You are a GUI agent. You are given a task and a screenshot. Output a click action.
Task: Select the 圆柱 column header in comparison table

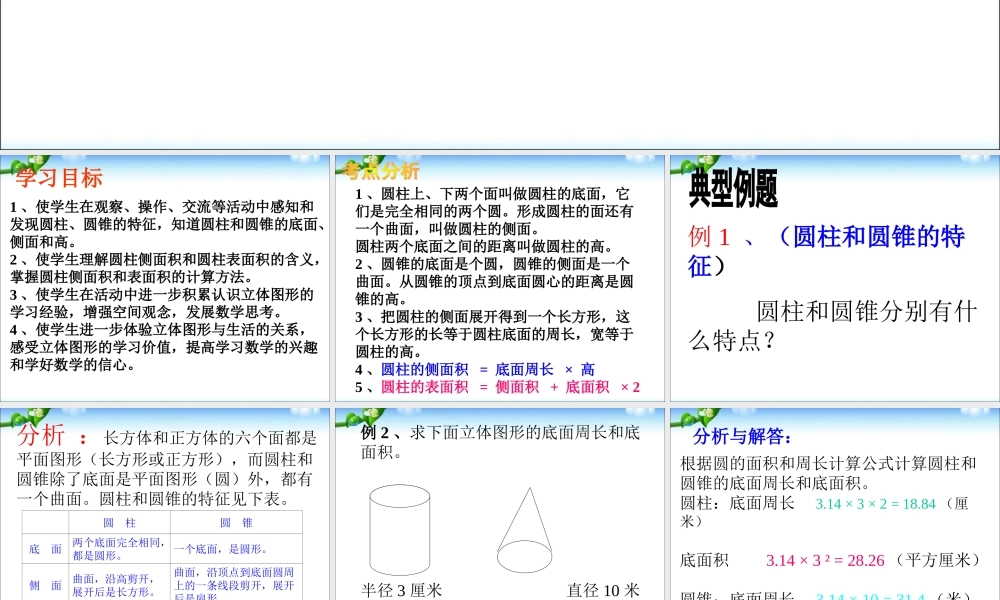[120, 521]
